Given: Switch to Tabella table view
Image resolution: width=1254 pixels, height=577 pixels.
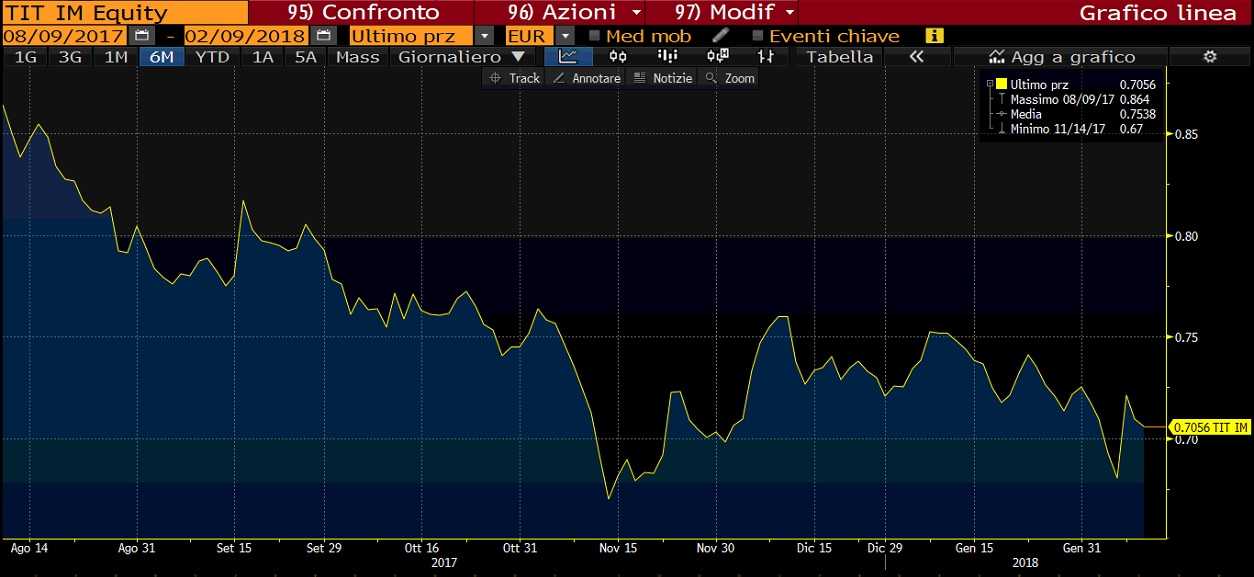Looking at the screenshot, I should [840, 57].
